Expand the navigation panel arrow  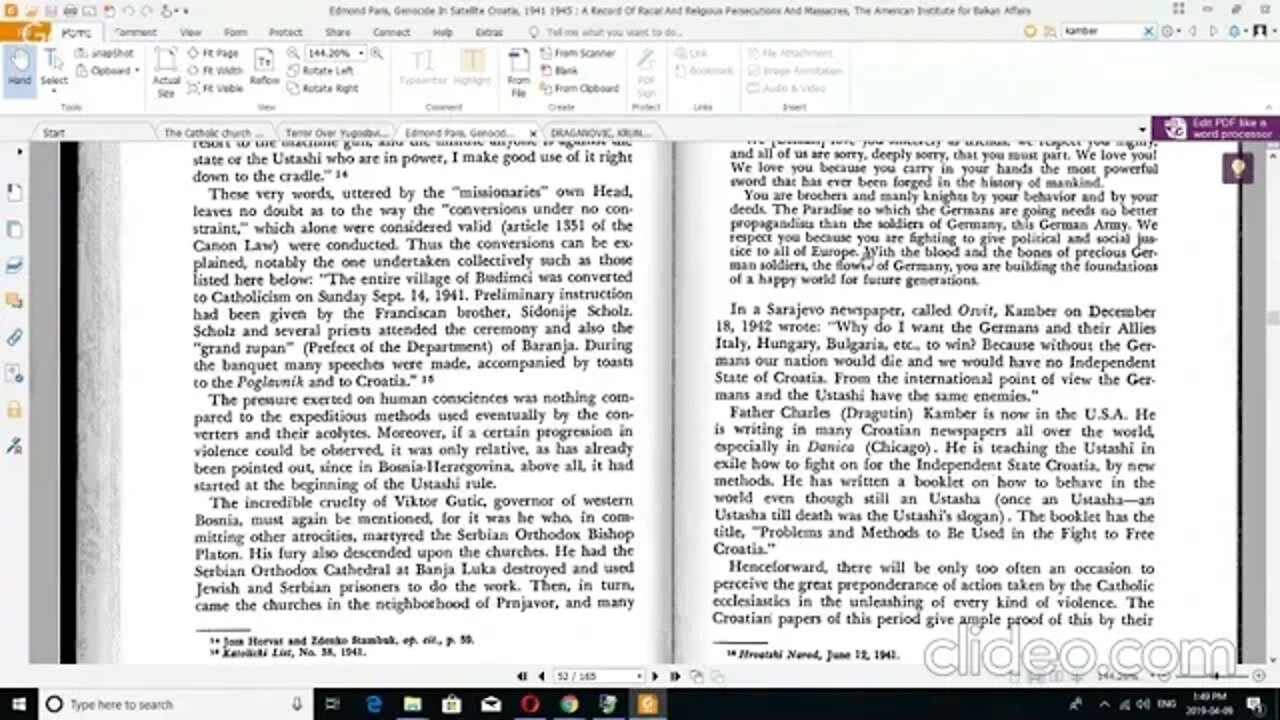19,152
